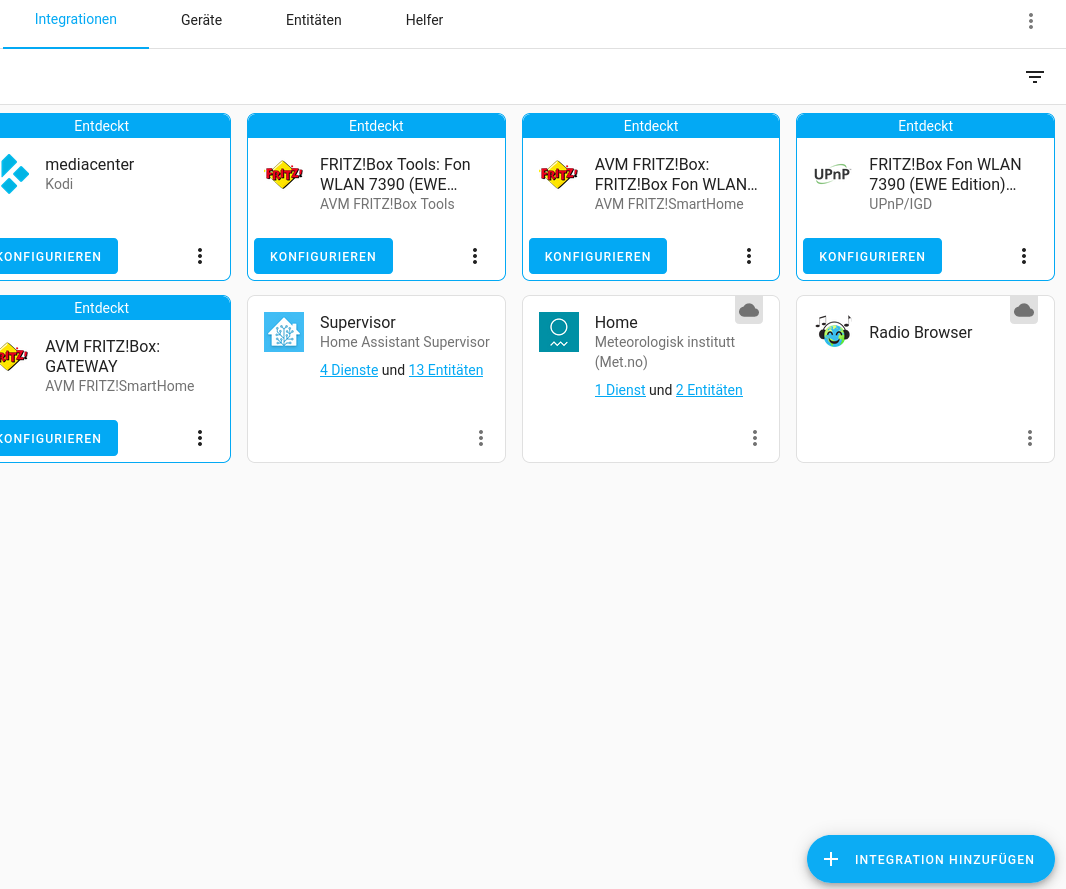Click the UPnP/IGD logo
The image size is (1066, 889).
(x=832, y=173)
